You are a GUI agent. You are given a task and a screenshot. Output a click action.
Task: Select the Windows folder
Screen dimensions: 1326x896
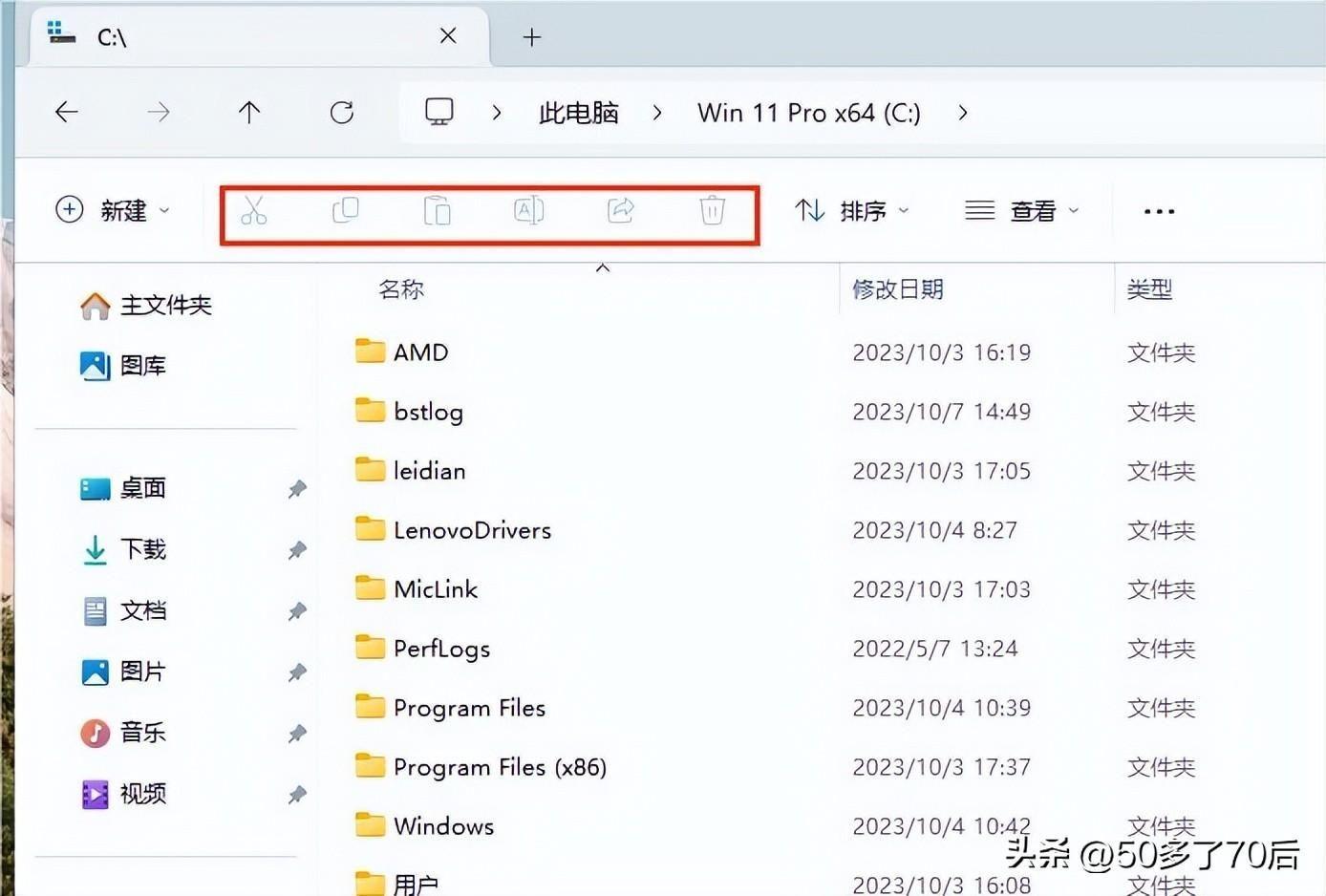click(x=424, y=826)
